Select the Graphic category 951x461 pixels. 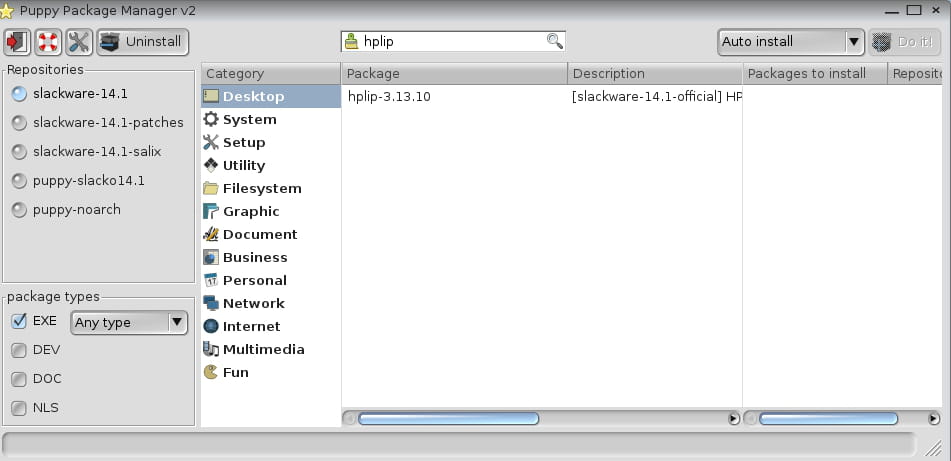pyautogui.click(x=271, y=212)
